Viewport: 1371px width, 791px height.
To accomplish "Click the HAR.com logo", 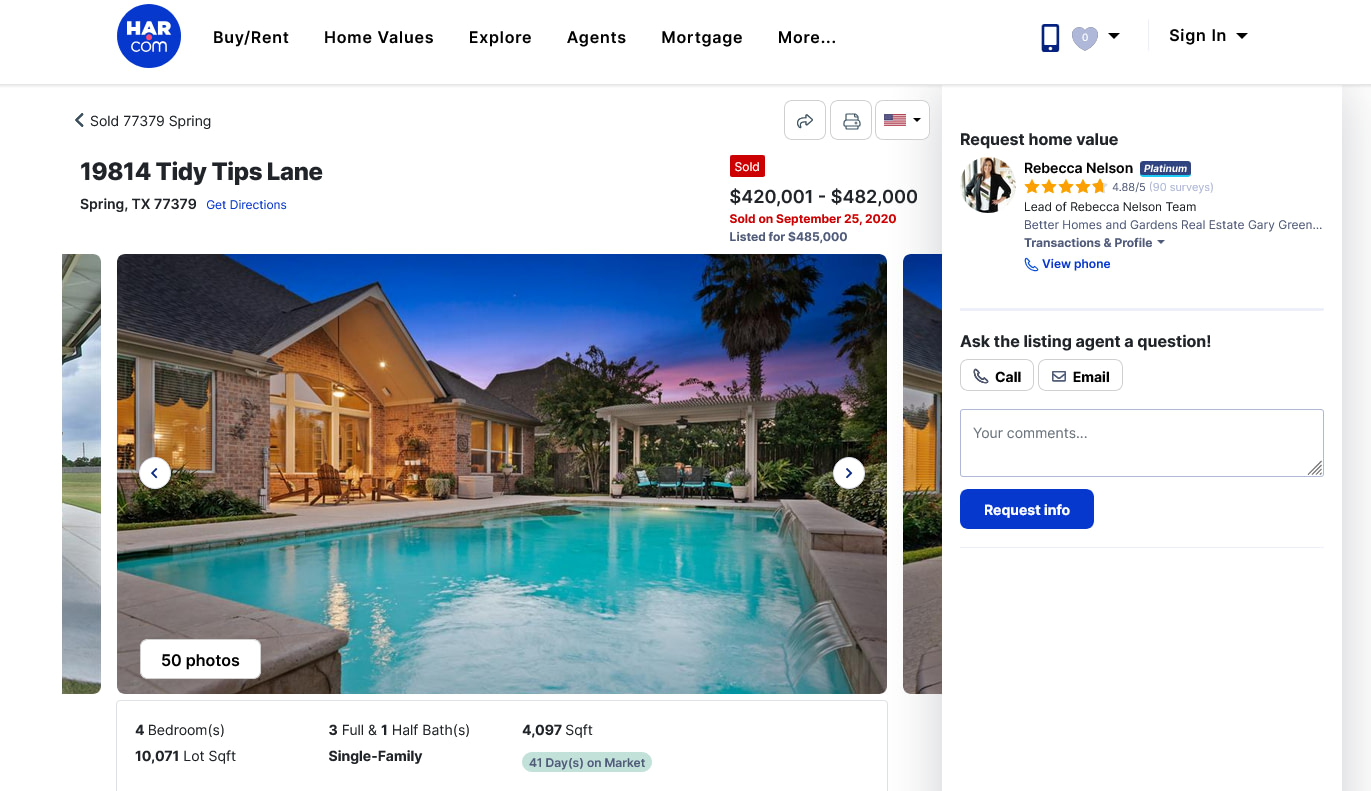I will [149, 36].
